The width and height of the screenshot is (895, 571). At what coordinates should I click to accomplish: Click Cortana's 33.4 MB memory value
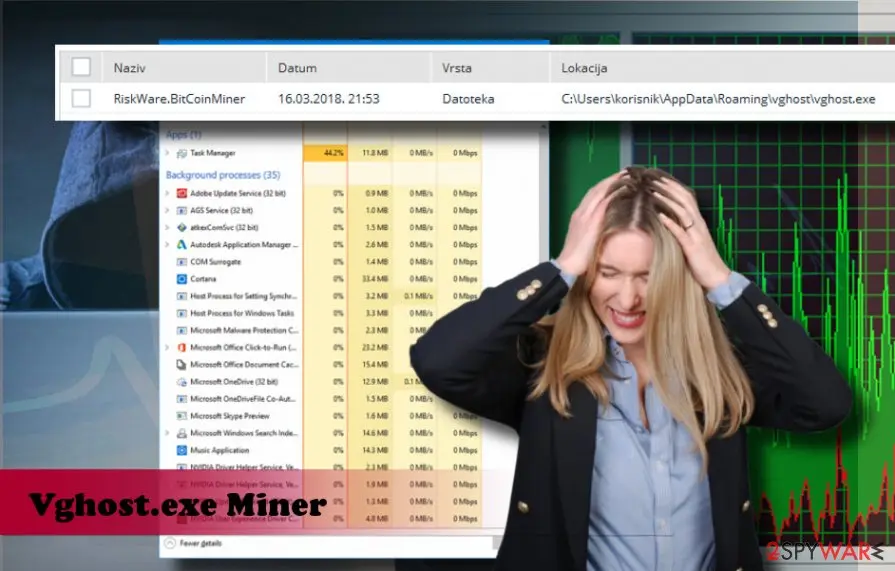tap(375, 279)
